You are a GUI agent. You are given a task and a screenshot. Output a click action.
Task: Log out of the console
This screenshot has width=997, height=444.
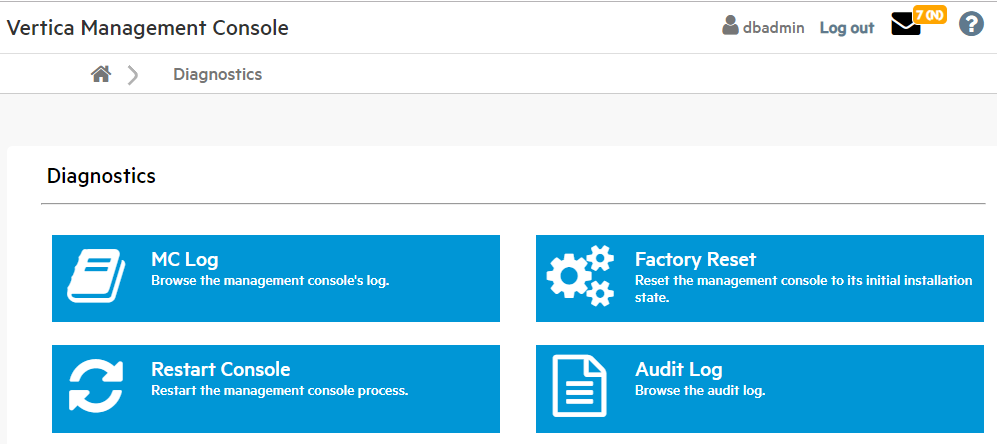point(847,28)
